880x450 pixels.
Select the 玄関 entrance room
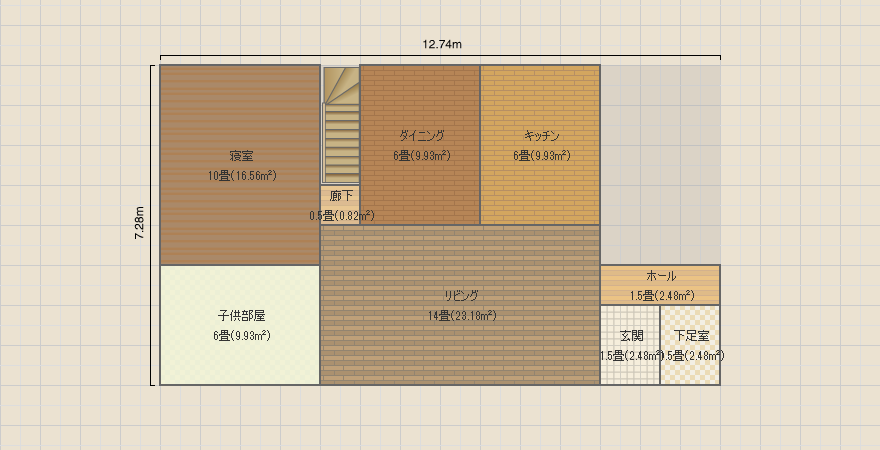tap(630, 345)
